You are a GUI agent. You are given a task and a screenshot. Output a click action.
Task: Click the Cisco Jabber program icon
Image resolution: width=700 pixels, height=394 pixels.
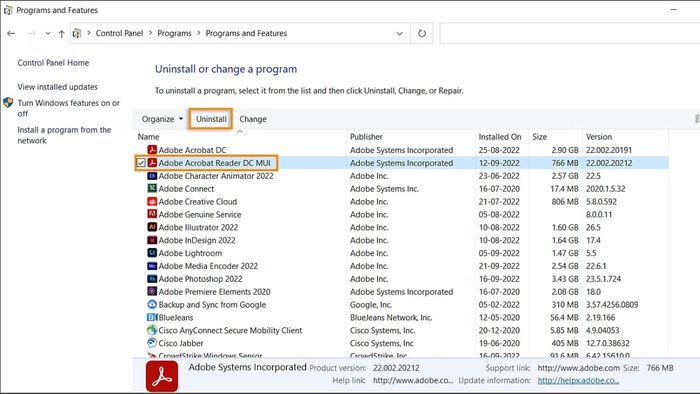coord(152,343)
